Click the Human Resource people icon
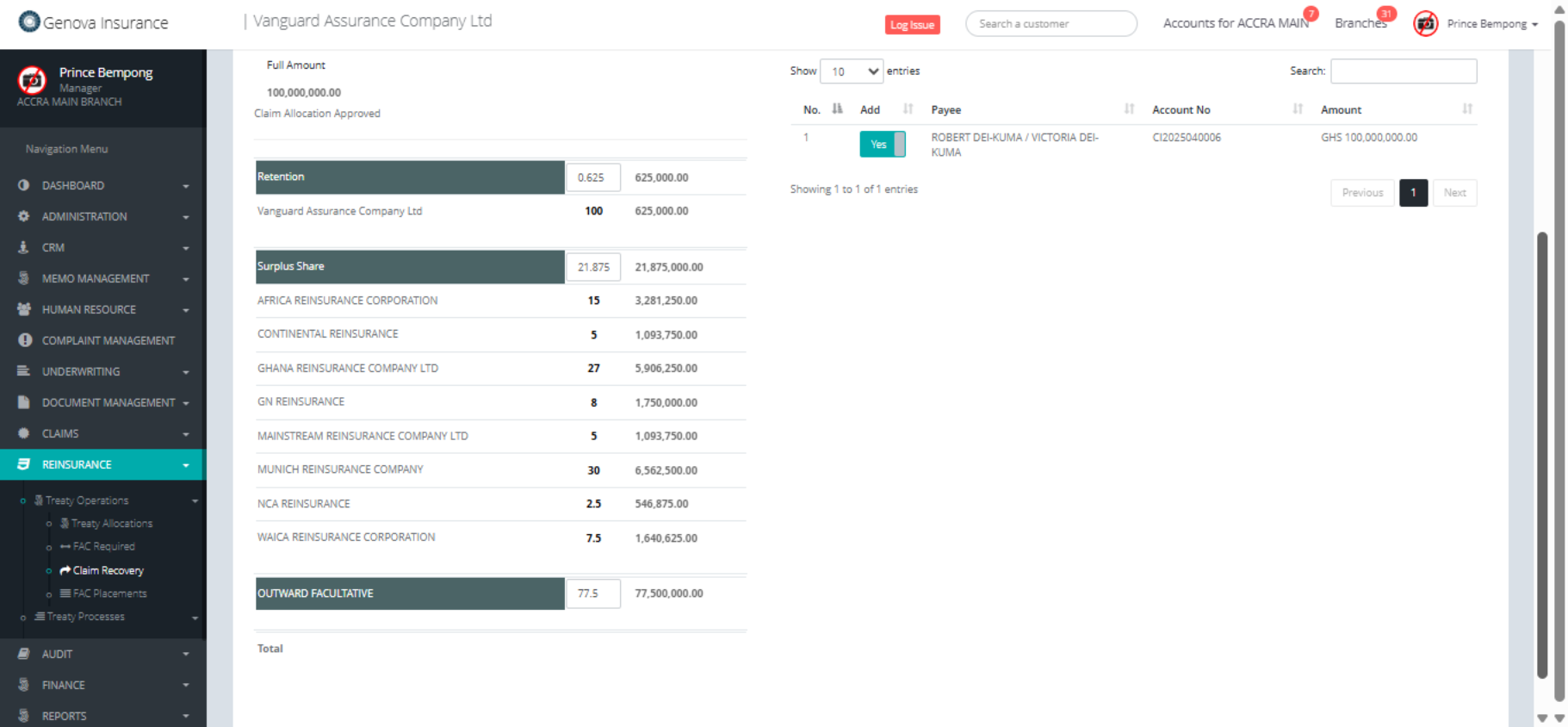The width and height of the screenshot is (1568, 727). [23, 309]
